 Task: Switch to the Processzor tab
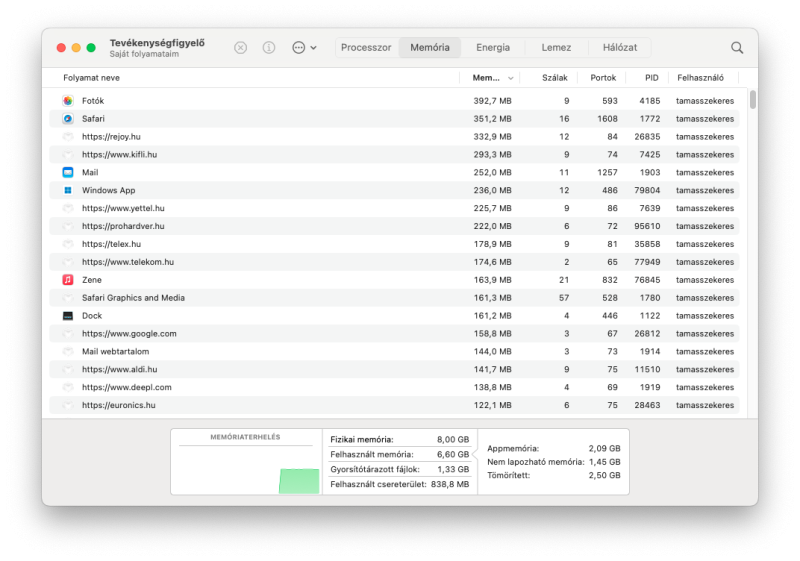366,47
